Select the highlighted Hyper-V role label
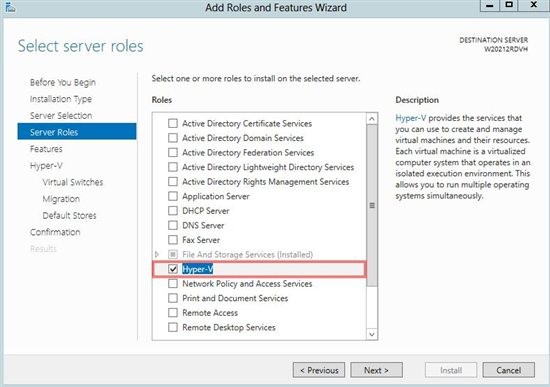This screenshot has height=387, width=550. 197,269
